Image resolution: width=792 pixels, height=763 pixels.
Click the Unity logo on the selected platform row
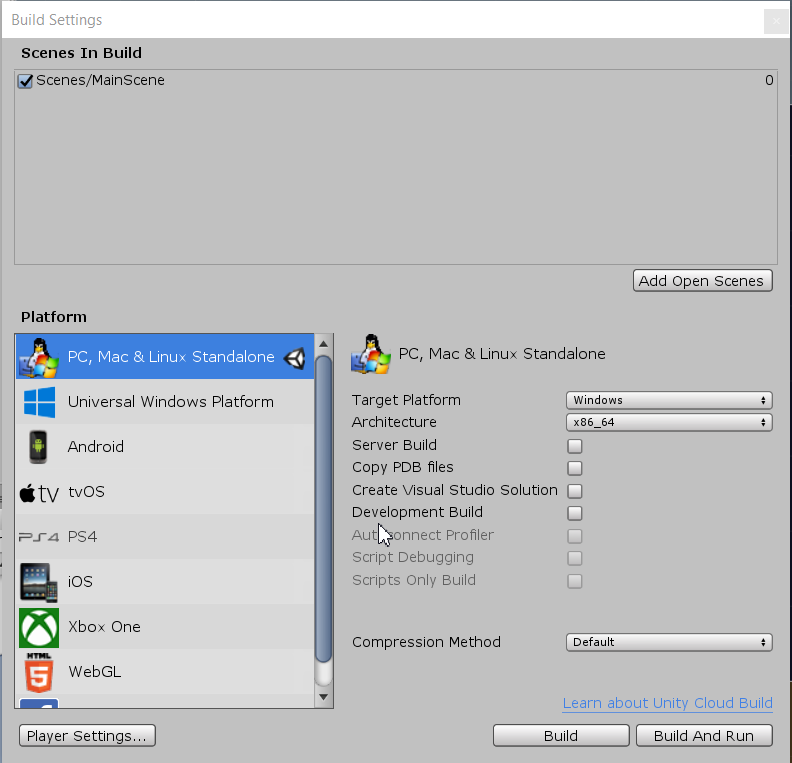click(x=294, y=358)
